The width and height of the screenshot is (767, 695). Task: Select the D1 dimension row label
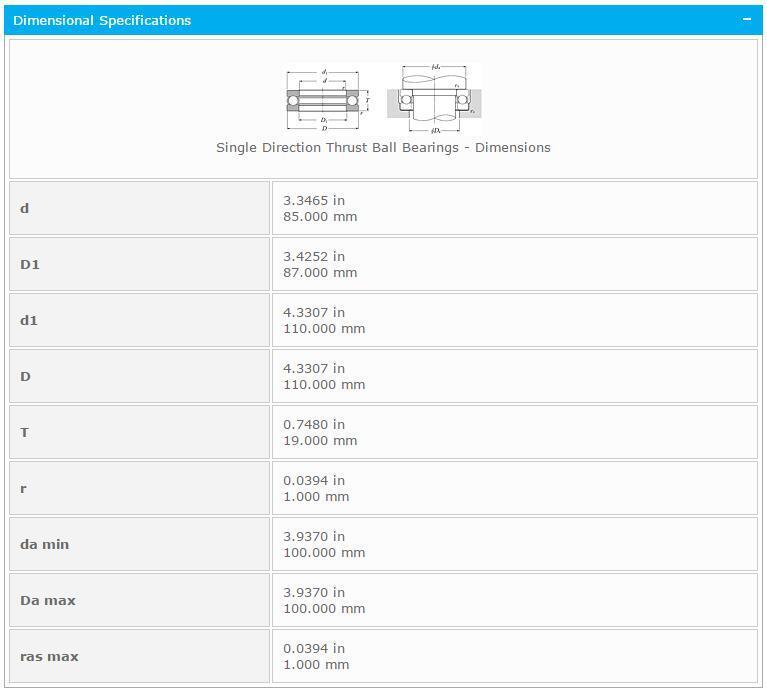(30, 265)
